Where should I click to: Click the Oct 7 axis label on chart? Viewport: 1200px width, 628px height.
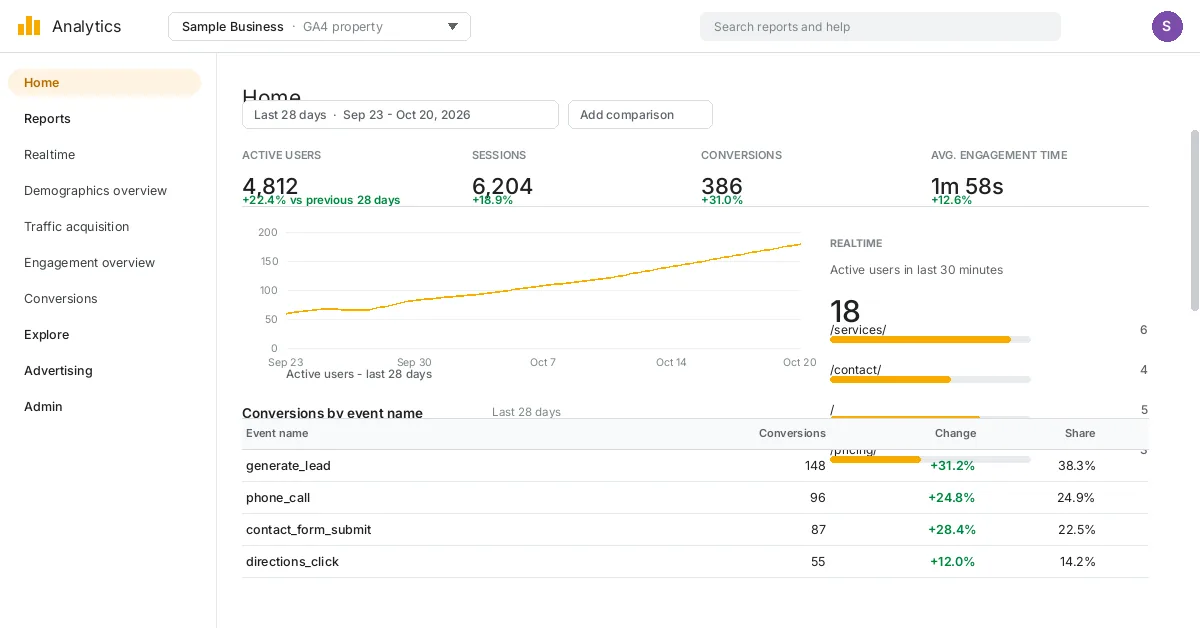tap(543, 362)
